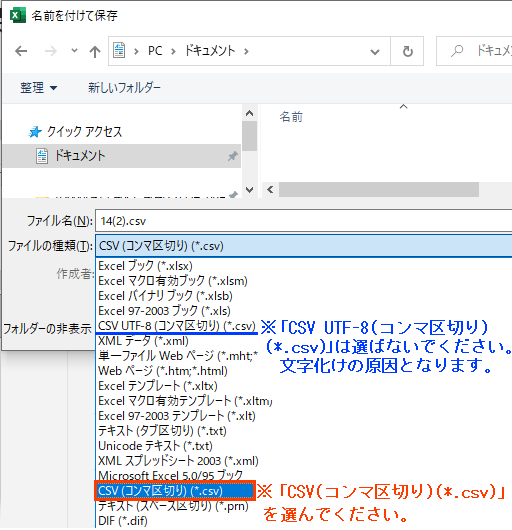Viewport: 512px width, 530px height.
Task: Focus the ドキュメント search box
Action: [474, 51]
